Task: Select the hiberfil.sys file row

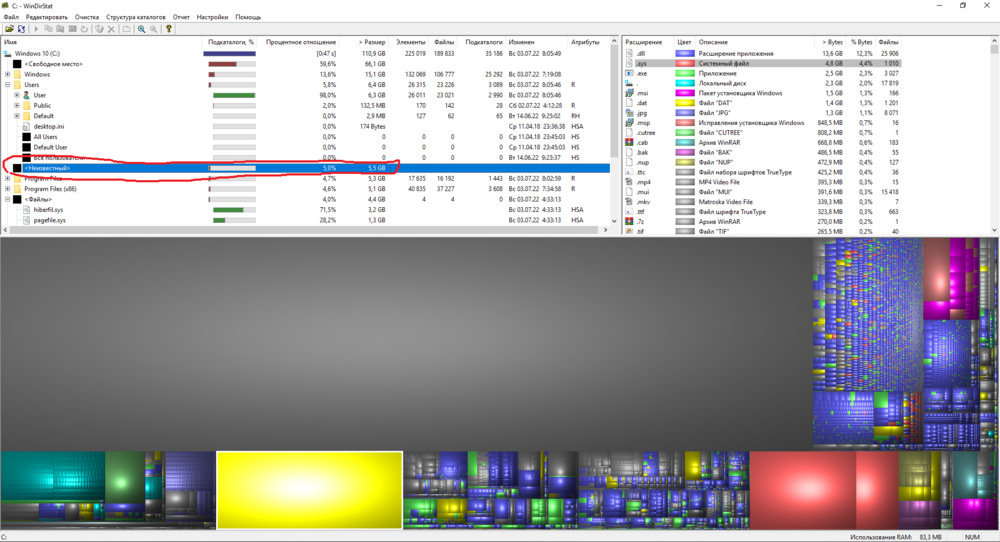Action: coord(49,210)
